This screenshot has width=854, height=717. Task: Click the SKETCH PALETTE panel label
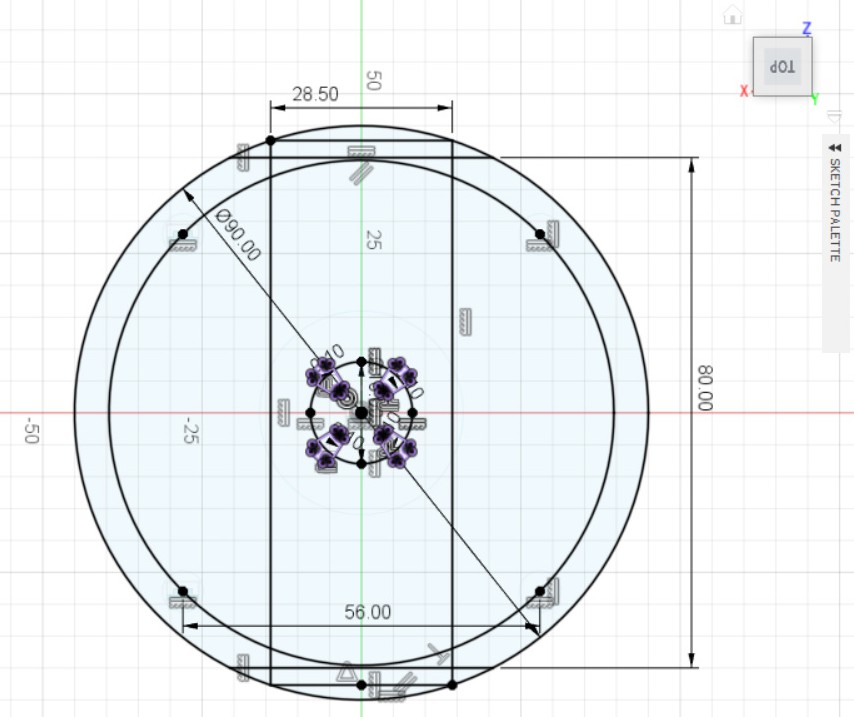point(835,210)
